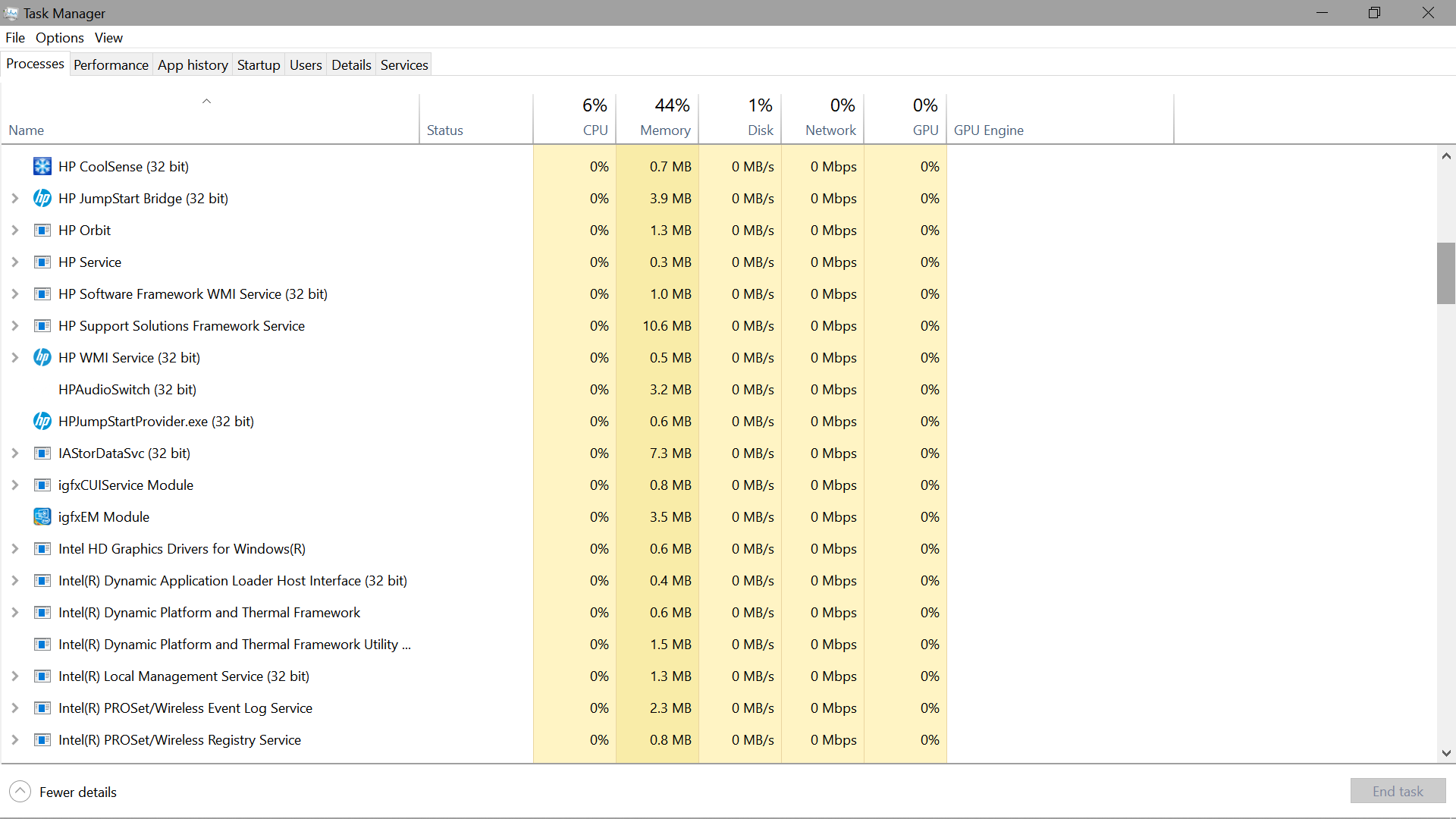
Task: Click the PROSet/Wireless Registry Service icon
Action: coord(42,739)
